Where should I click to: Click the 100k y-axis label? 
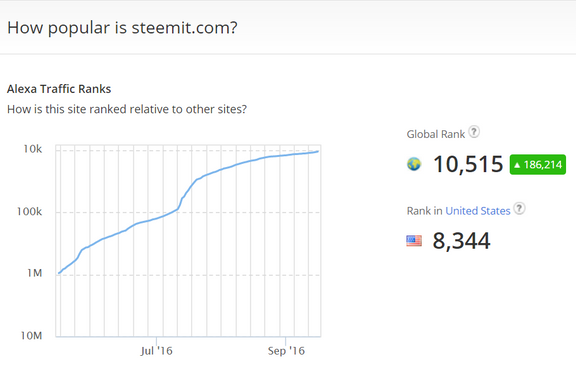click(x=29, y=212)
